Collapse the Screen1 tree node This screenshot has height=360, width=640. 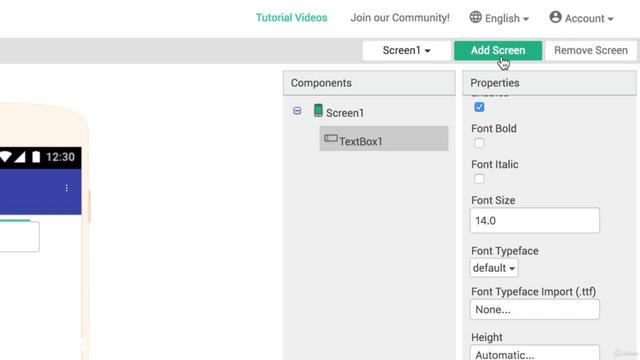click(297, 111)
